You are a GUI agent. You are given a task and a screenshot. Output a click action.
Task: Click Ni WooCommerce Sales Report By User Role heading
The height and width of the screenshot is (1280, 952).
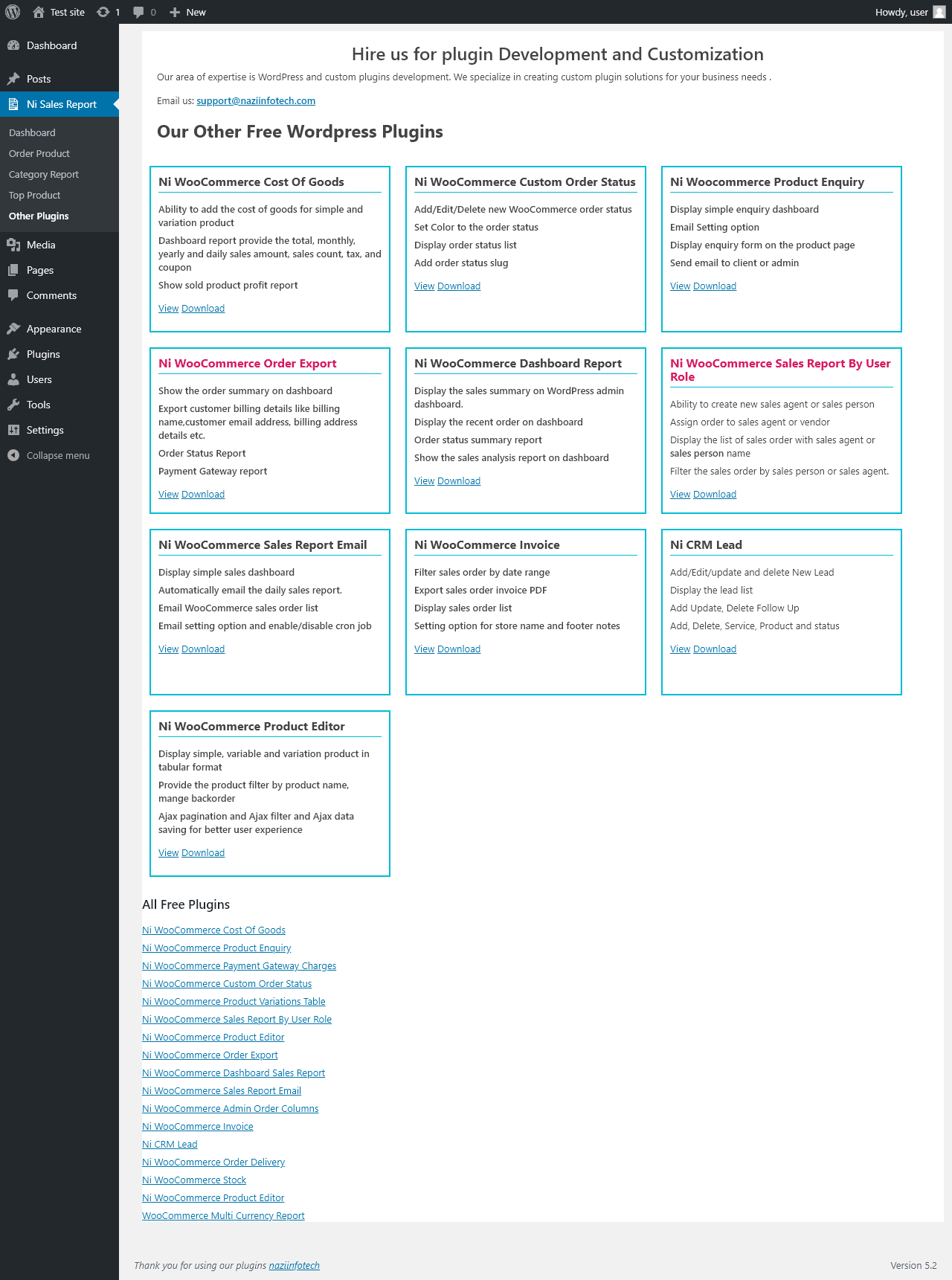tap(780, 370)
